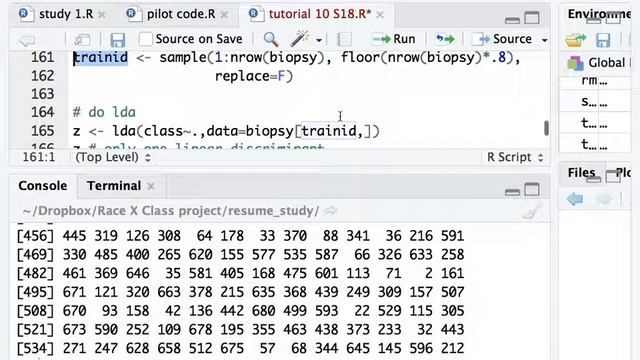Save the current script
Viewport: 640px width, 360px height.
click(118, 40)
